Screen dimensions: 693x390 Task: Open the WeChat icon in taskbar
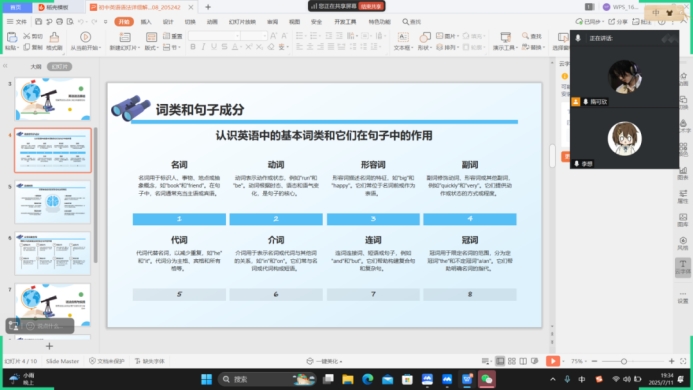point(487,379)
